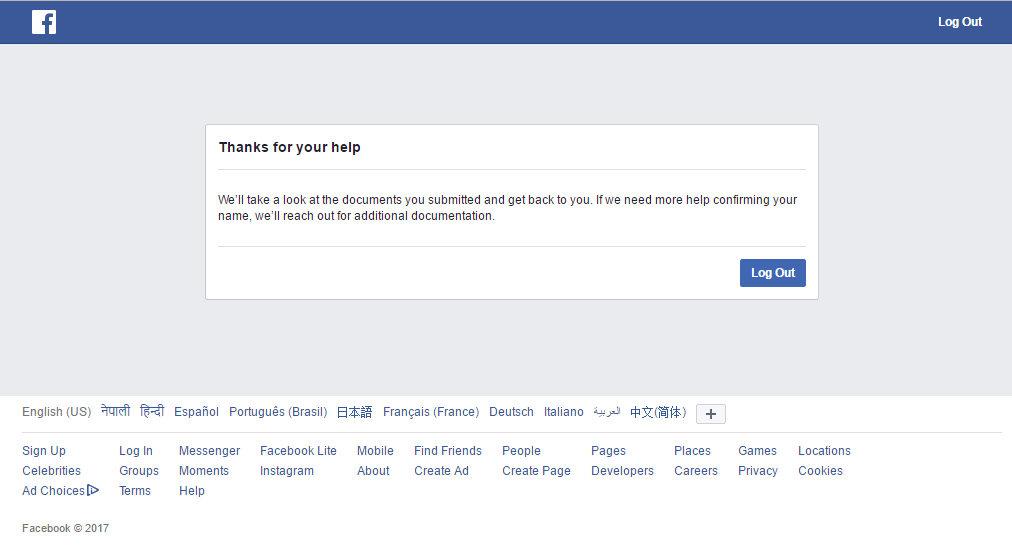Open the Games footer link
Image resolution: width=1012 pixels, height=555 pixels.
pyautogui.click(x=758, y=451)
